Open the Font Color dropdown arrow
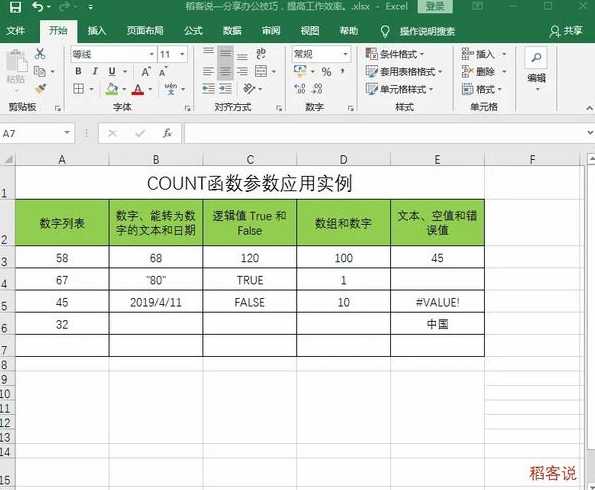This screenshot has width=595, height=490. 150,90
